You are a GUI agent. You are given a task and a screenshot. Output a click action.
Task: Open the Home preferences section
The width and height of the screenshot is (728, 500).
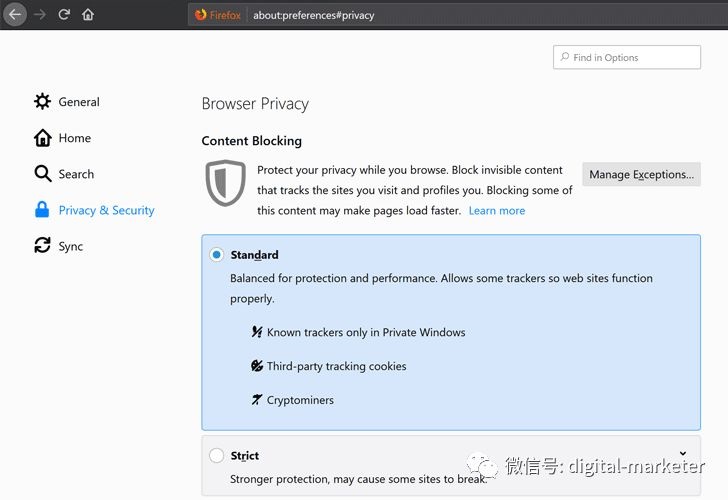74,138
